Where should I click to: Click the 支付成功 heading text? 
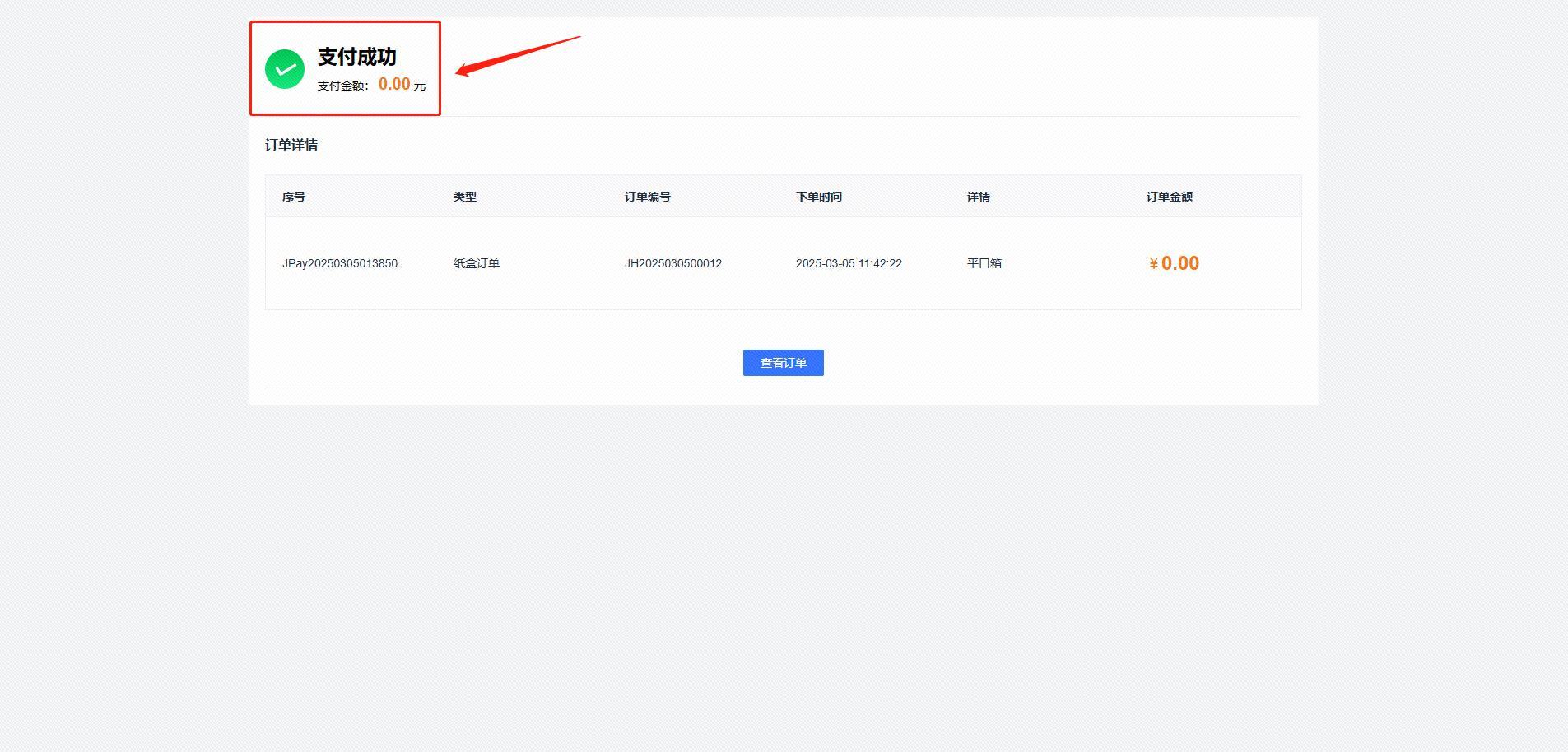(x=356, y=57)
